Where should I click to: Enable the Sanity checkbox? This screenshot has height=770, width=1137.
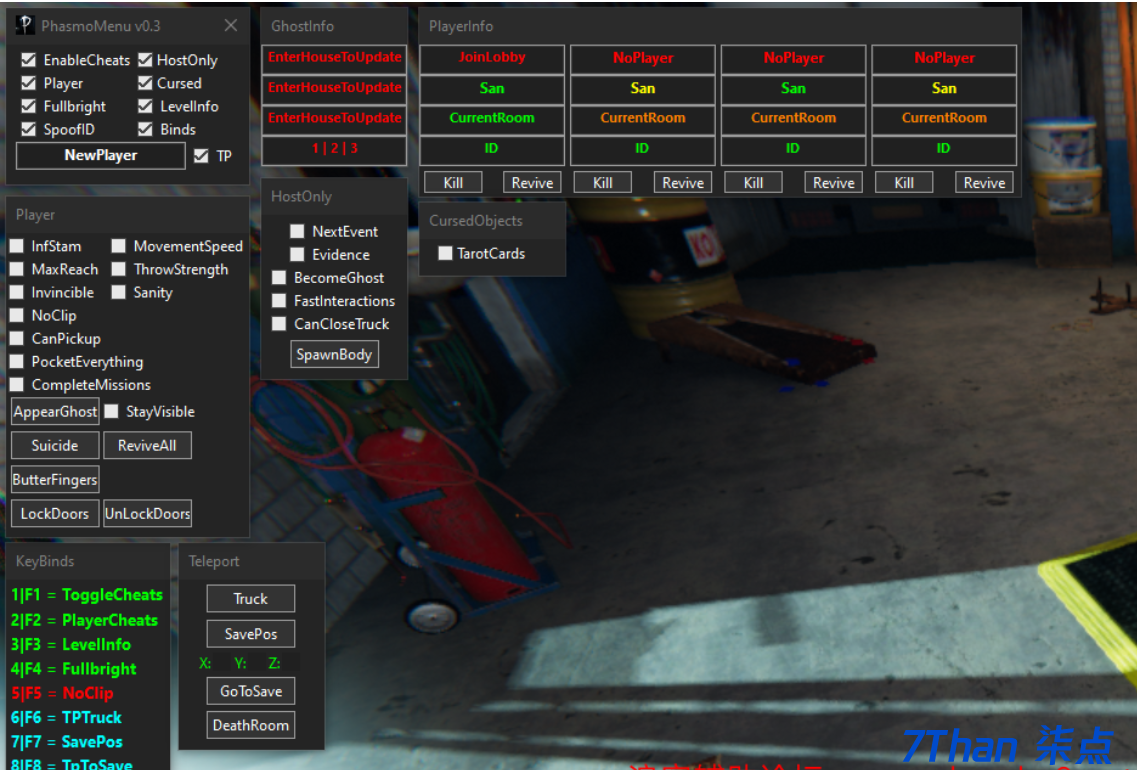pos(118,292)
